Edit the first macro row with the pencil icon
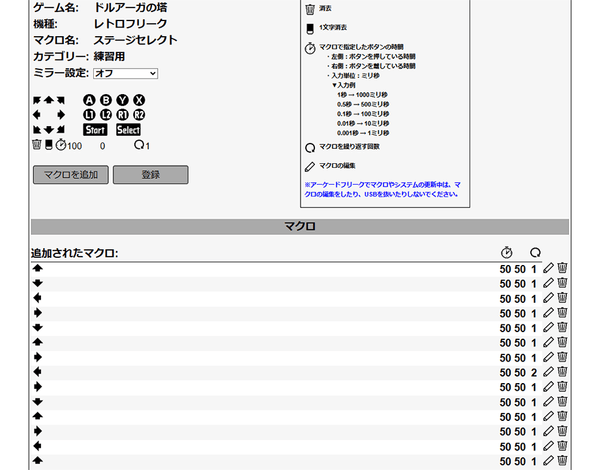 548,269
